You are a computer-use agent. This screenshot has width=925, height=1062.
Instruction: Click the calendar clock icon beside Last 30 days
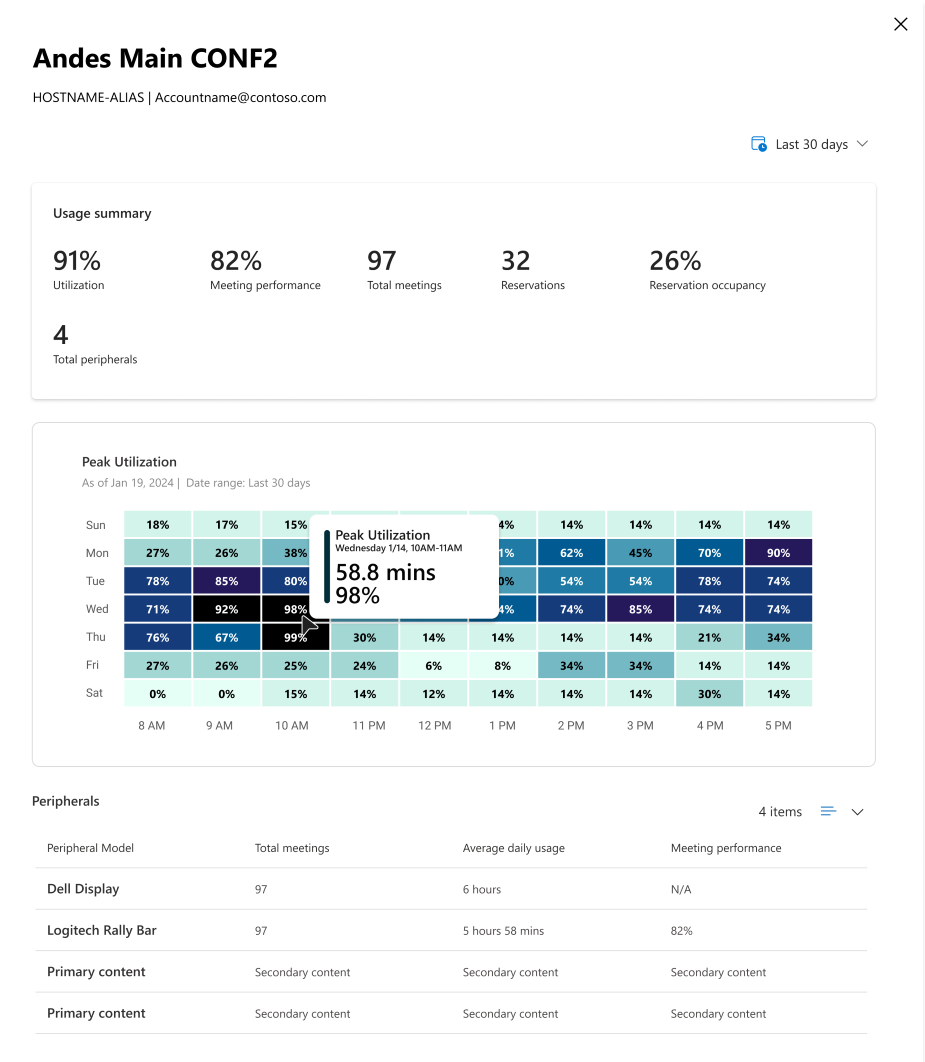pos(758,144)
